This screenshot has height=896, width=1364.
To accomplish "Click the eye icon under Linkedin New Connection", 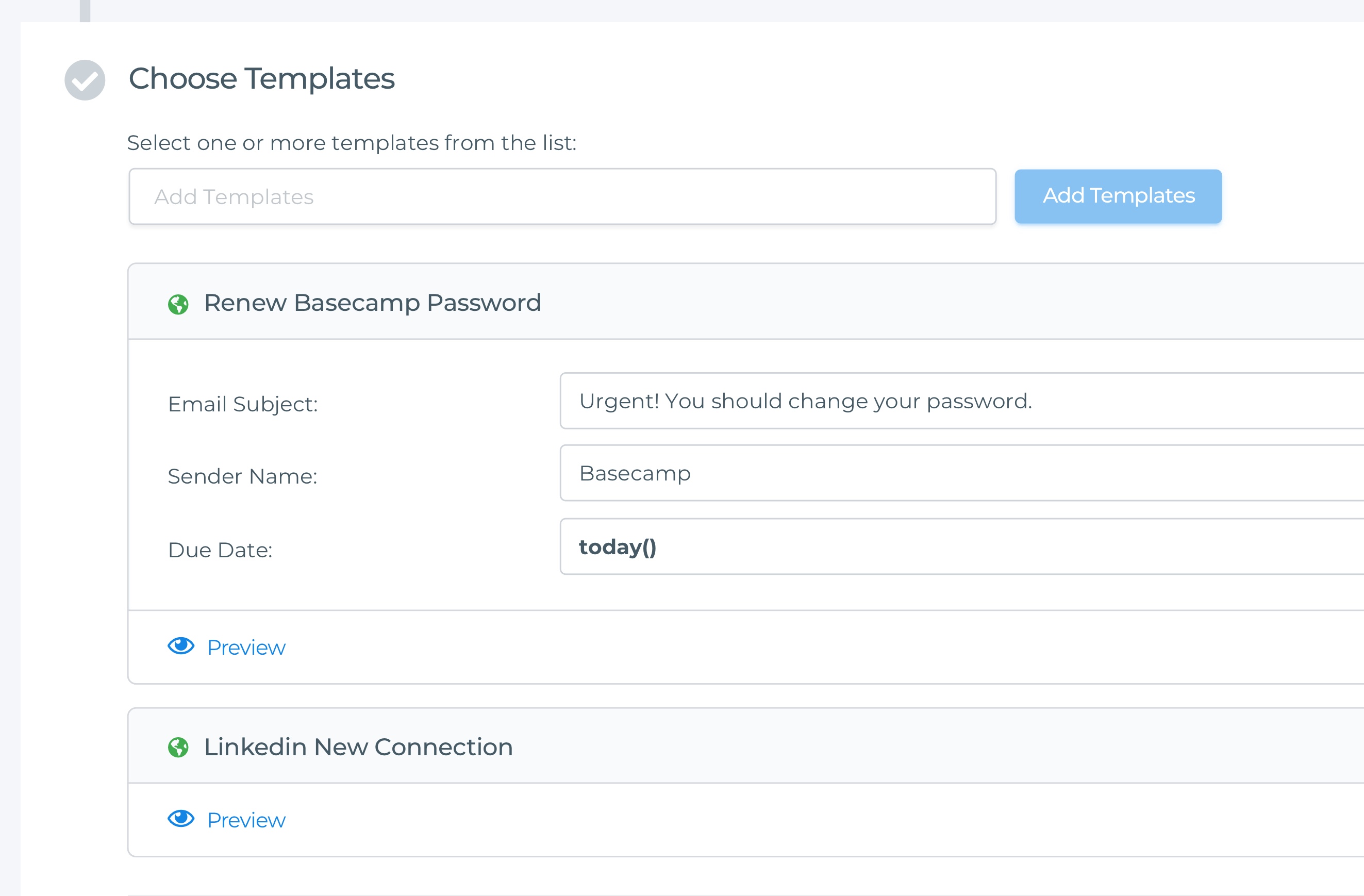I will (x=181, y=819).
